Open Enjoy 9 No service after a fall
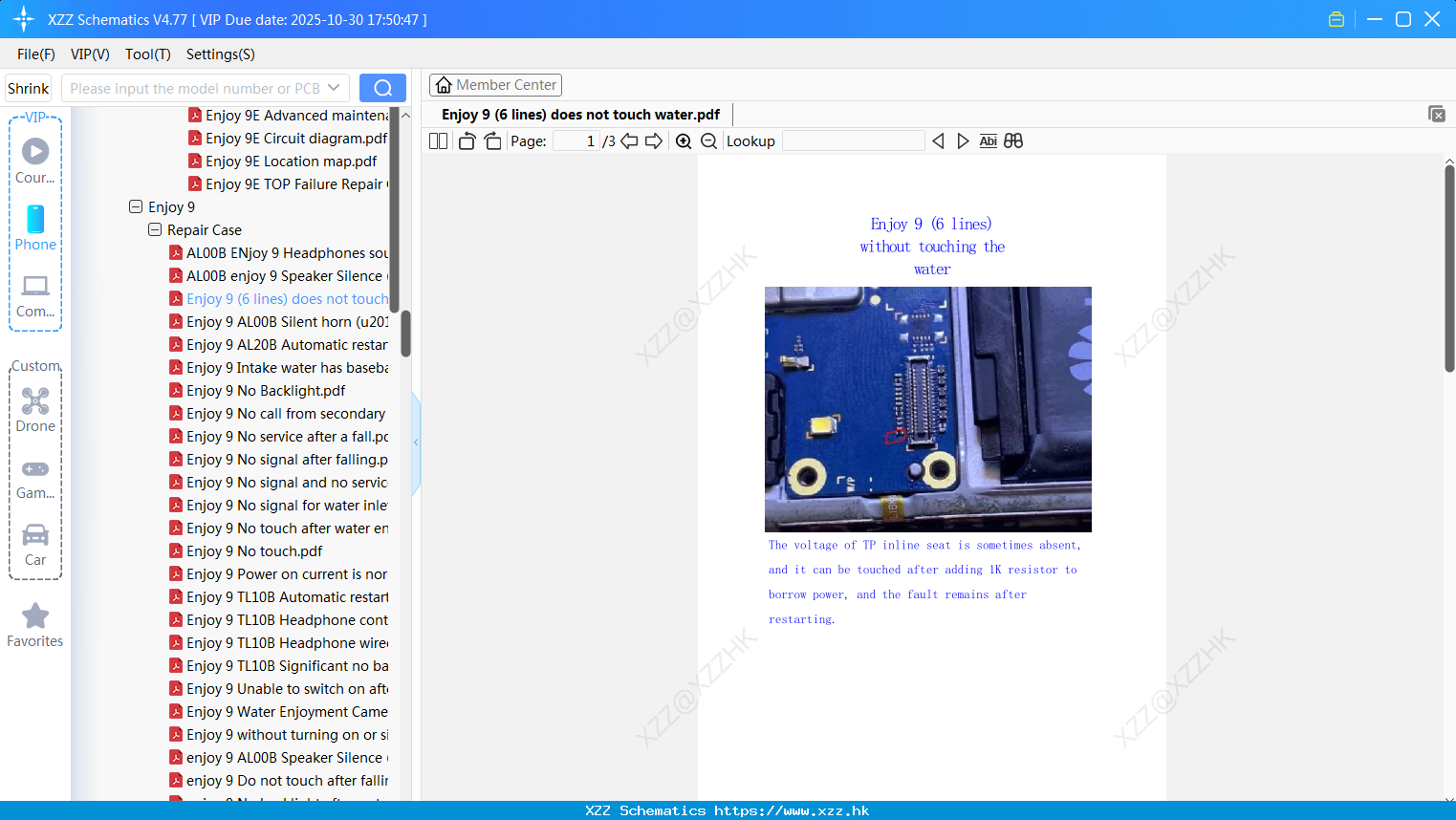 coord(278,436)
